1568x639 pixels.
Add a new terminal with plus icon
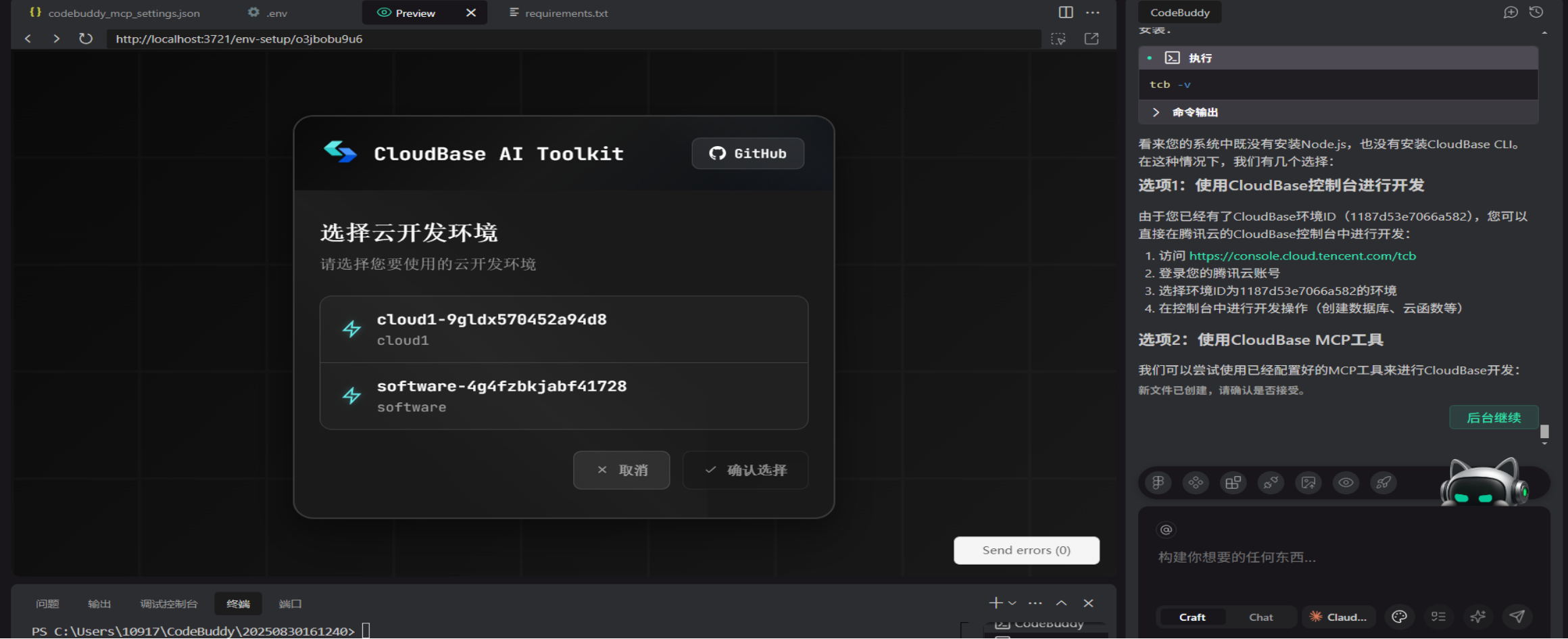pos(996,602)
